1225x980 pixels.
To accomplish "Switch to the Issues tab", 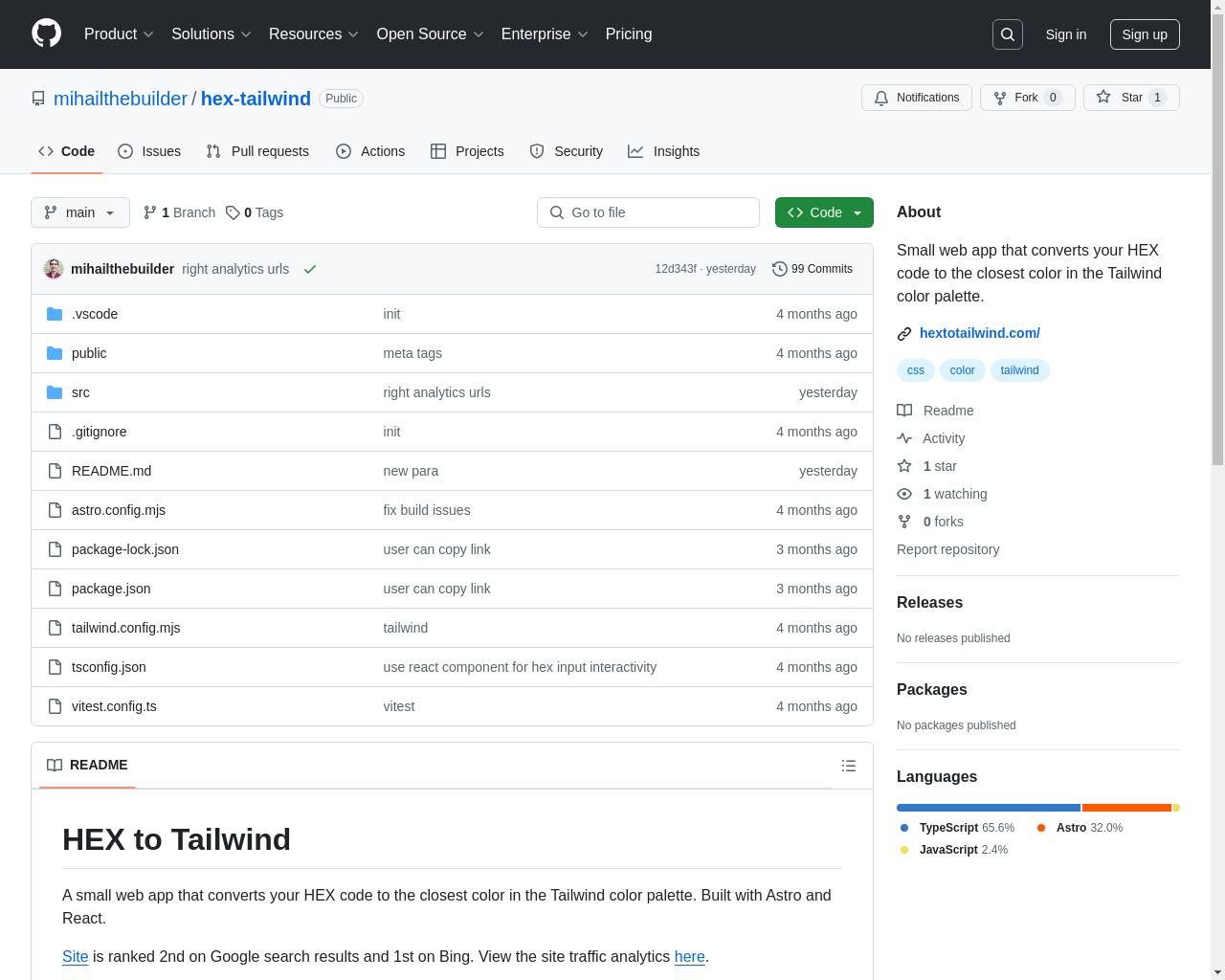I will click(x=149, y=151).
